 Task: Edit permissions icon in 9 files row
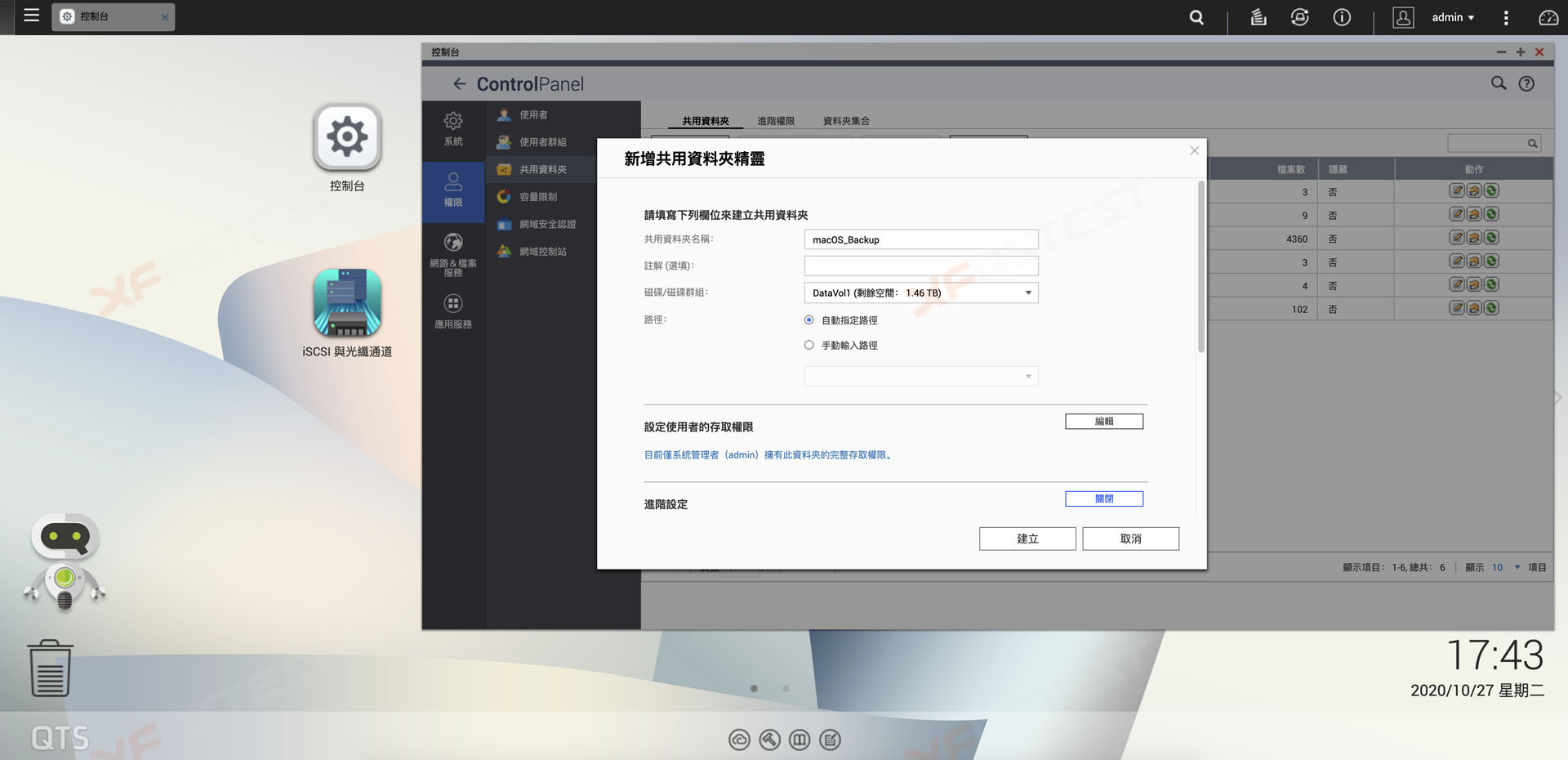(x=1474, y=214)
